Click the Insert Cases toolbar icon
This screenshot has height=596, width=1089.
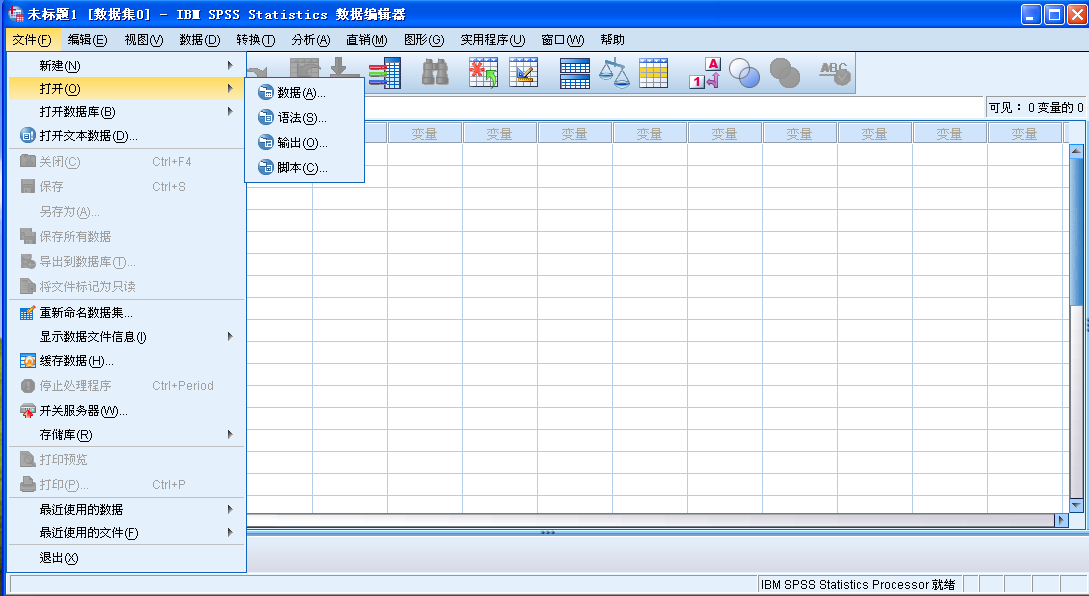(x=483, y=72)
